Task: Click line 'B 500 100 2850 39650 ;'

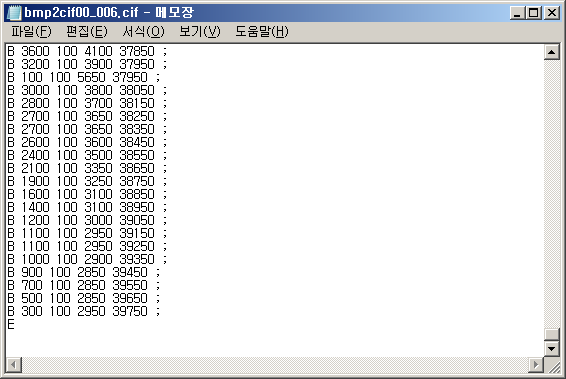Action: (x=83, y=298)
